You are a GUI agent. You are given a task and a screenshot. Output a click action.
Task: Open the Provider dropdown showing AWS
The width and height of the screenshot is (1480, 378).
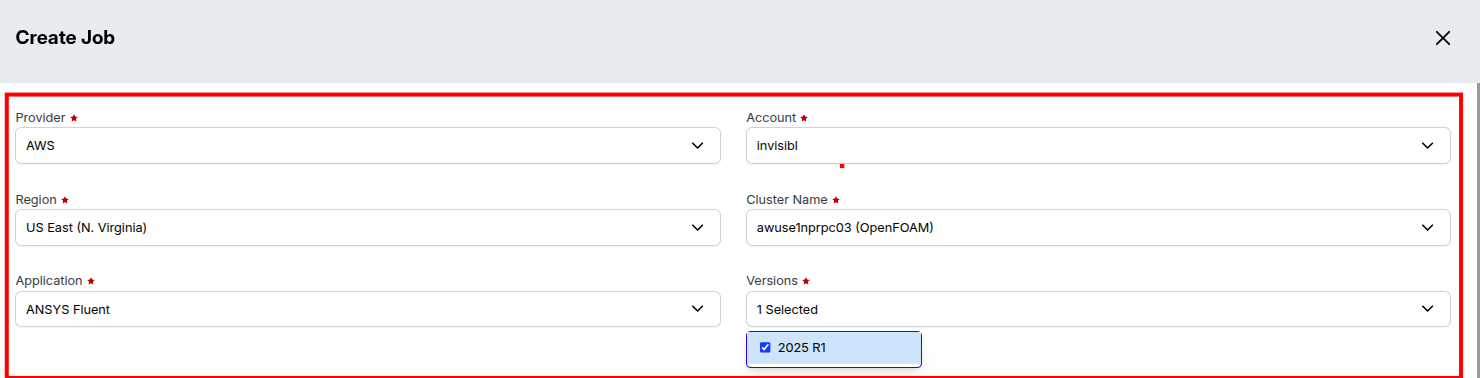pos(368,145)
